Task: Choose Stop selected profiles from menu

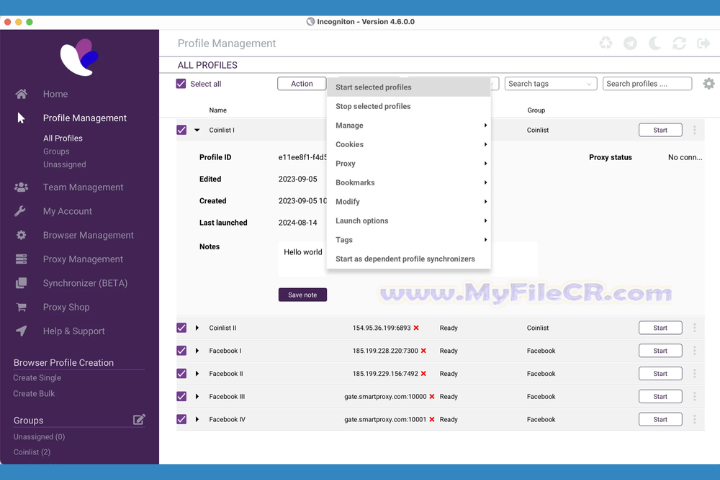Action: click(409, 106)
